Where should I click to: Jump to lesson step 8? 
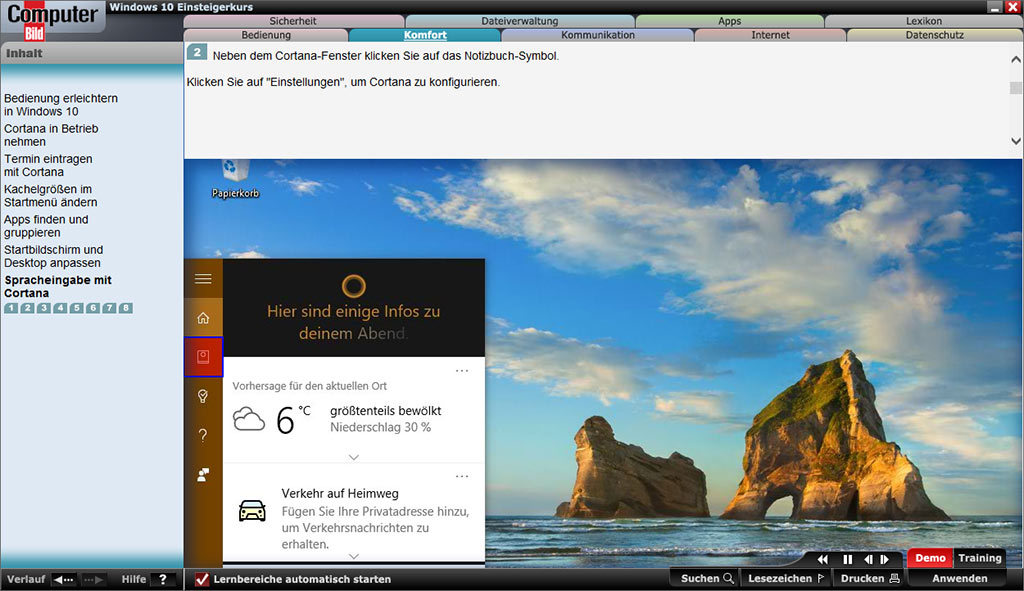click(126, 308)
